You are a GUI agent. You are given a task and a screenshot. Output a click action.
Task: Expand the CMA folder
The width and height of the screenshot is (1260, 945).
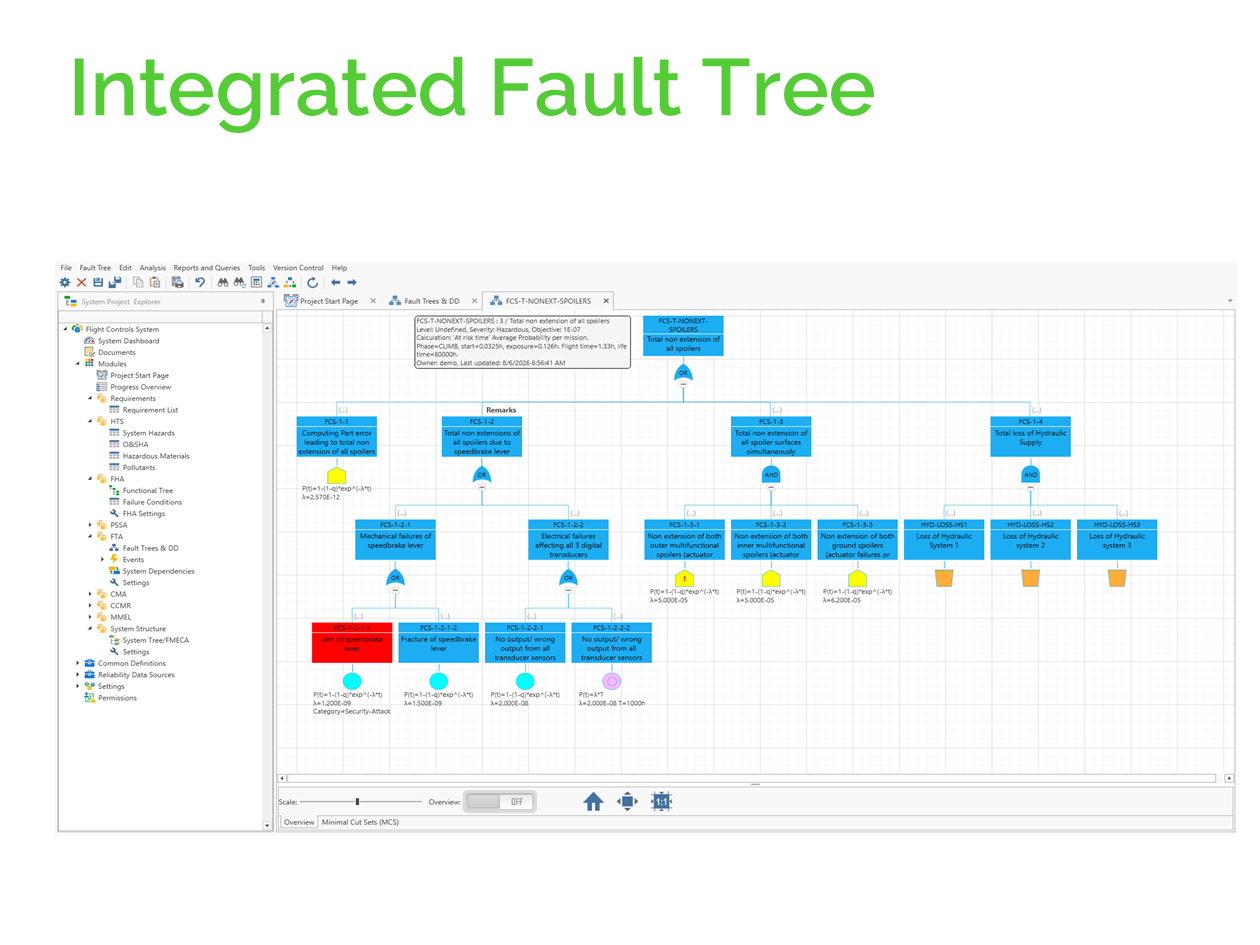tap(90, 594)
